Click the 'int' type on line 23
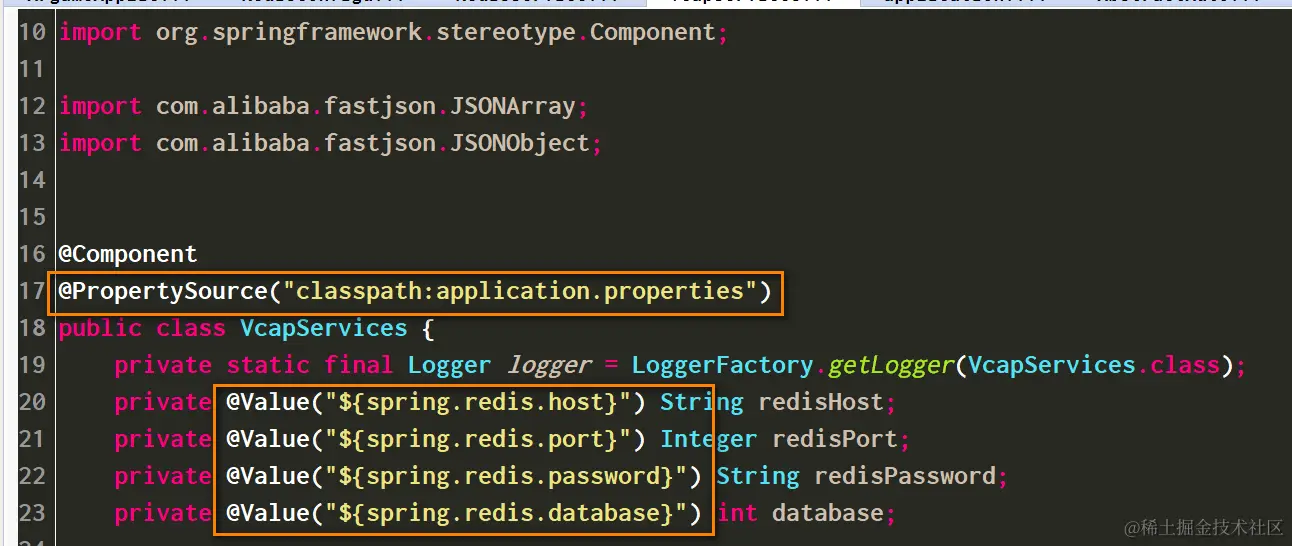The height and width of the screenshot is (546, 1292). coord(738,514)
